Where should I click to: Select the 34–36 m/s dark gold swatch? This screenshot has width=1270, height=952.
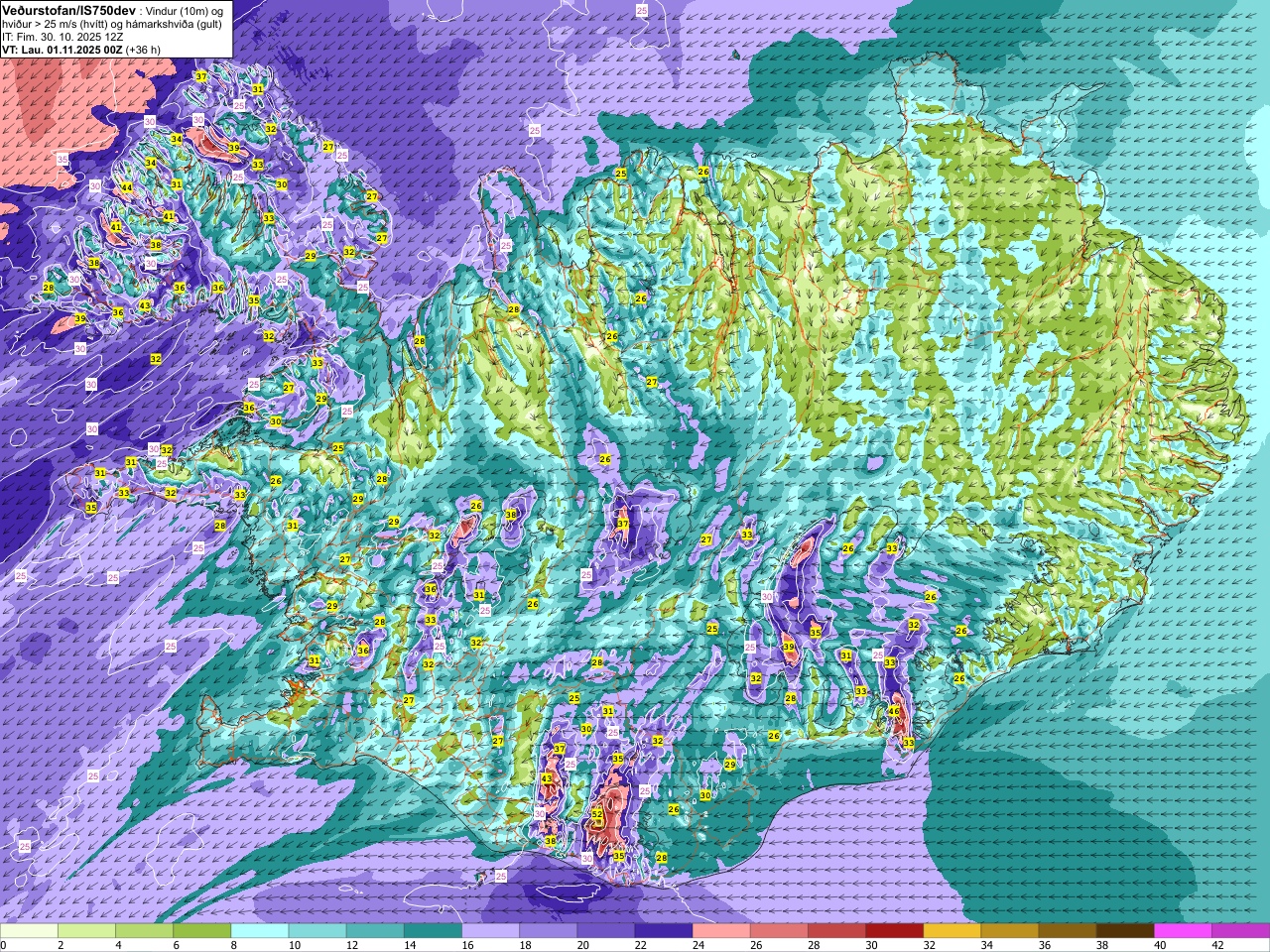click(1010, 931)
